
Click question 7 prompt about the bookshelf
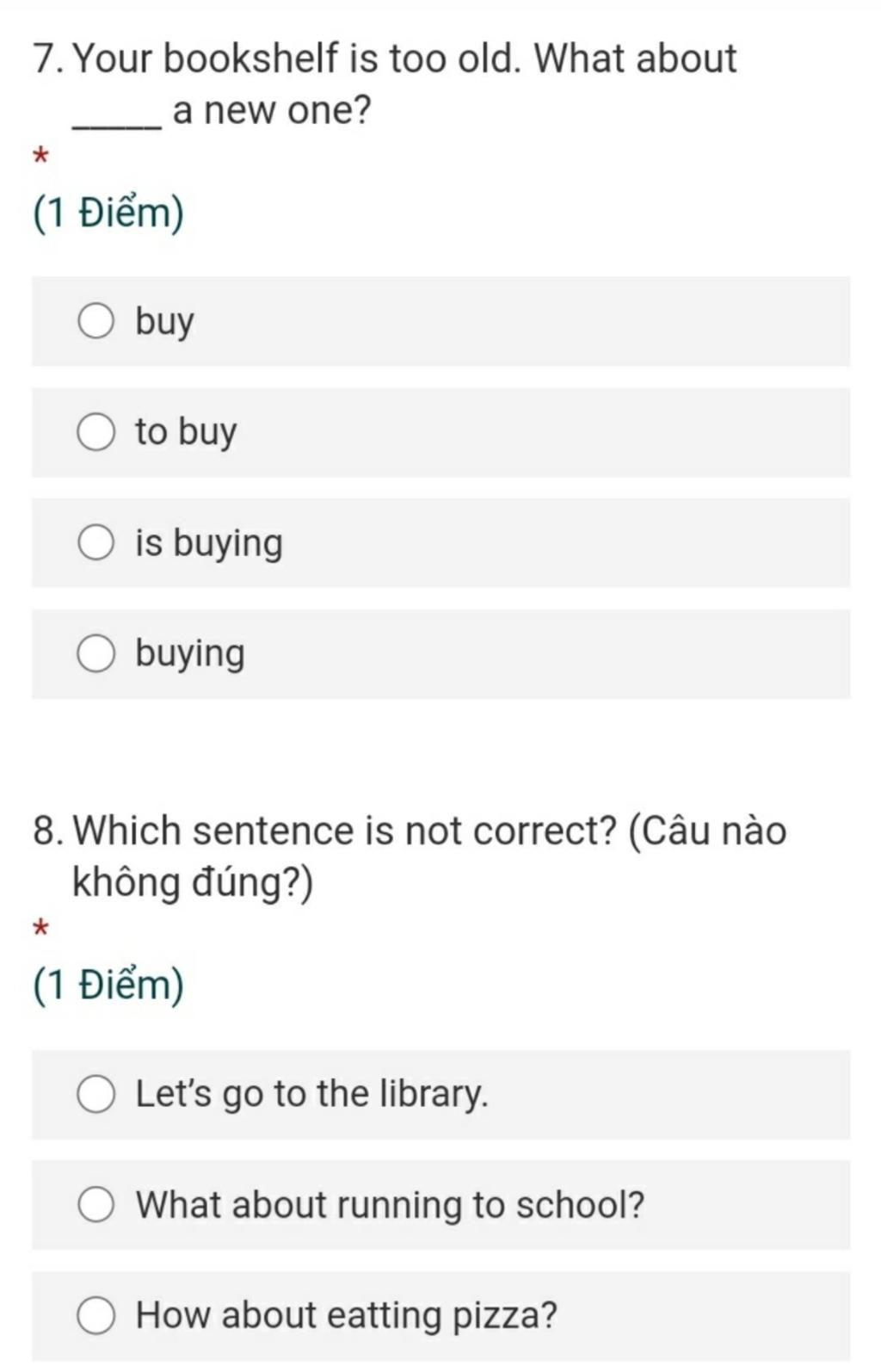tap(385, 84)
